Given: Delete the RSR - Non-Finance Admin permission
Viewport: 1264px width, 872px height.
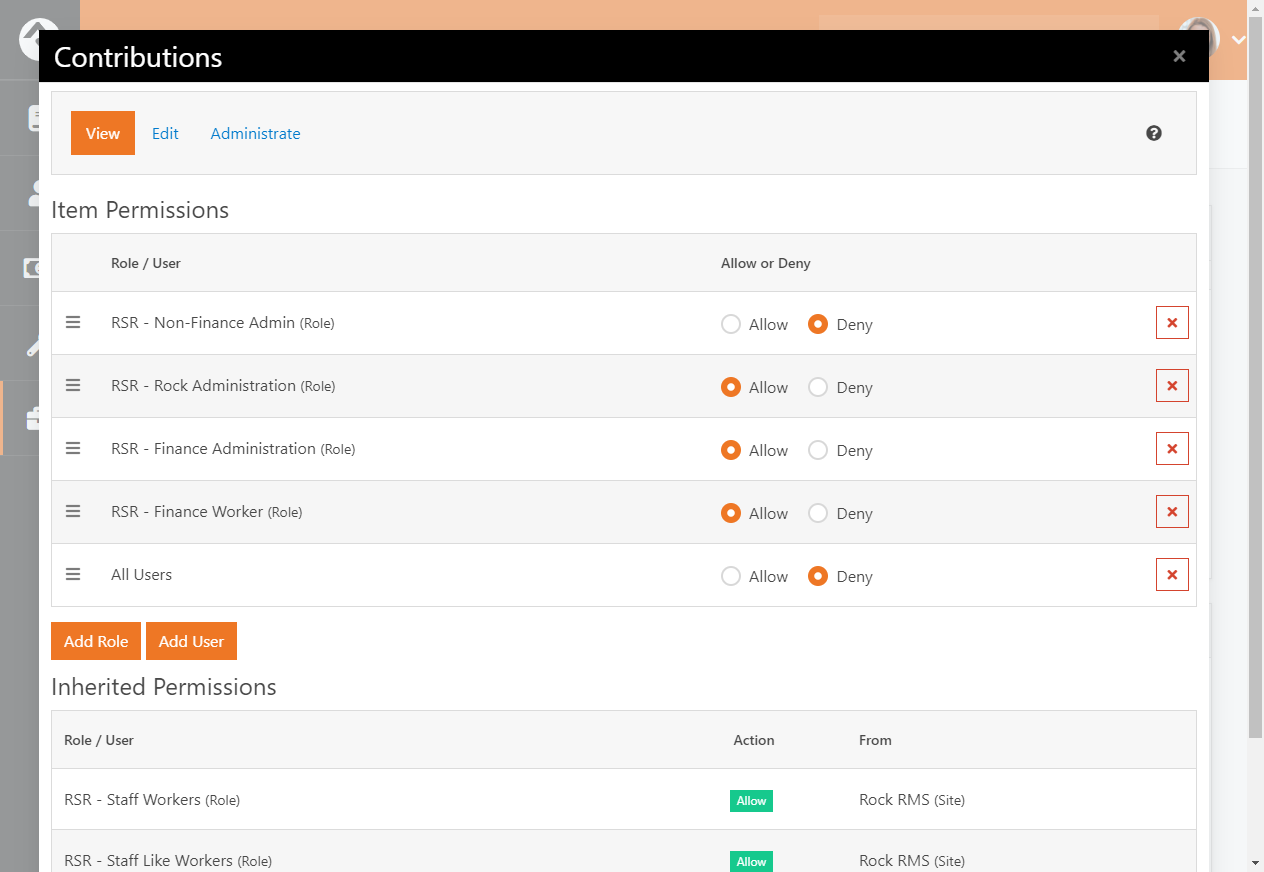Looking at the screenshot, I should (x=1172, y=323).
